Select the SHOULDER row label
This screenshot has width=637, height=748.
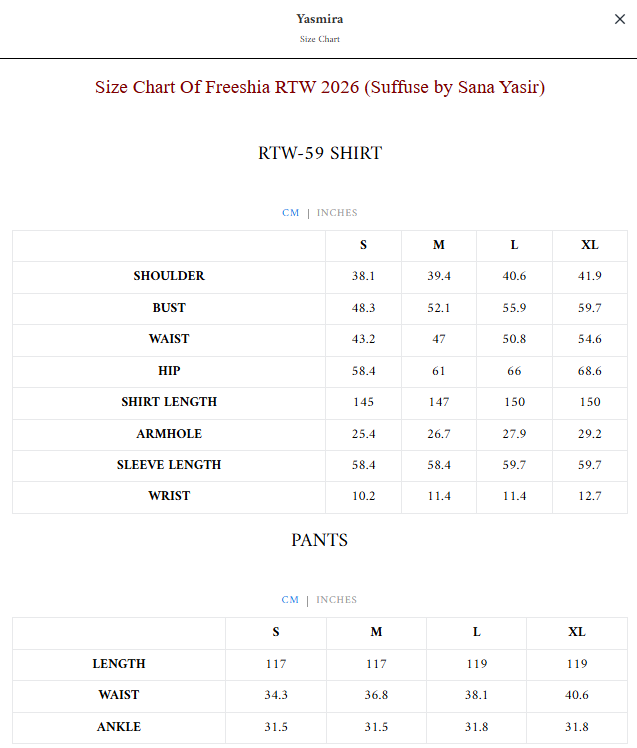[x=169, y=276]
